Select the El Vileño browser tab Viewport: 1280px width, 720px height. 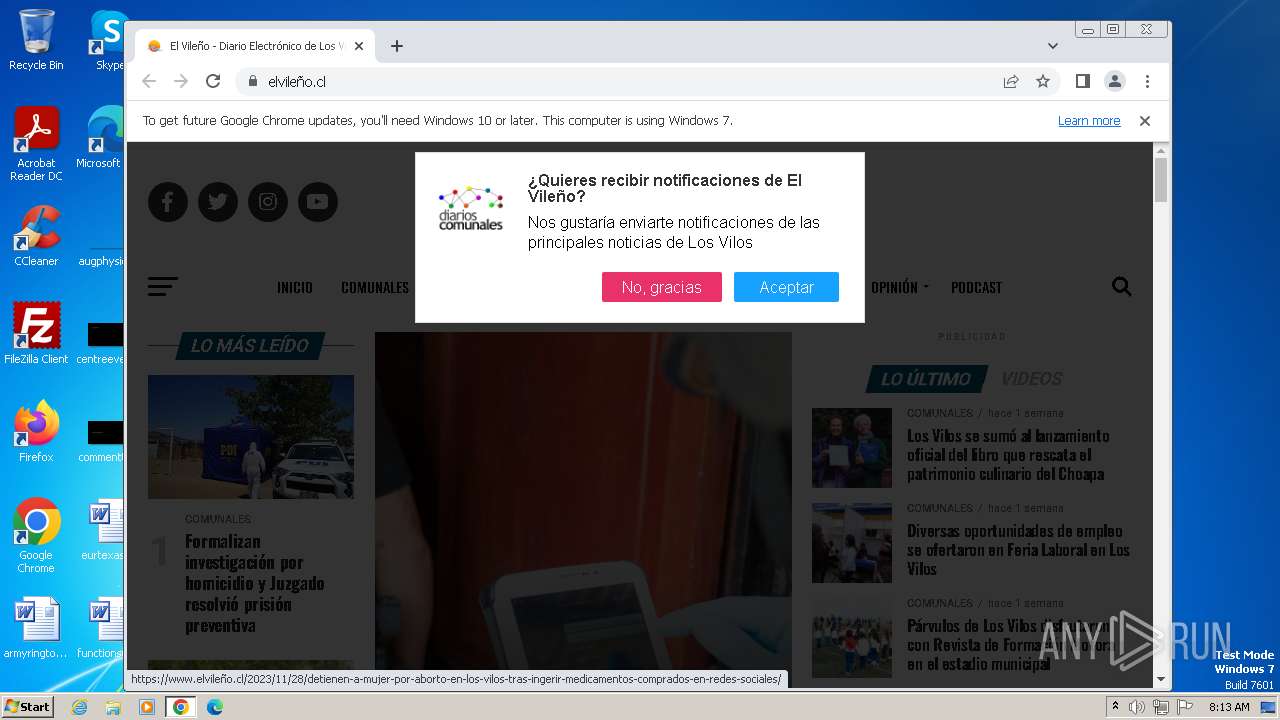(x=255, y=46)
